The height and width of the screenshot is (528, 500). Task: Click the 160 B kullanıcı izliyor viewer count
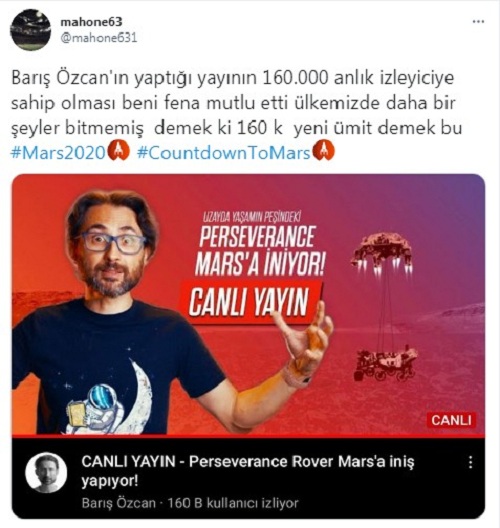coord(233,503)
